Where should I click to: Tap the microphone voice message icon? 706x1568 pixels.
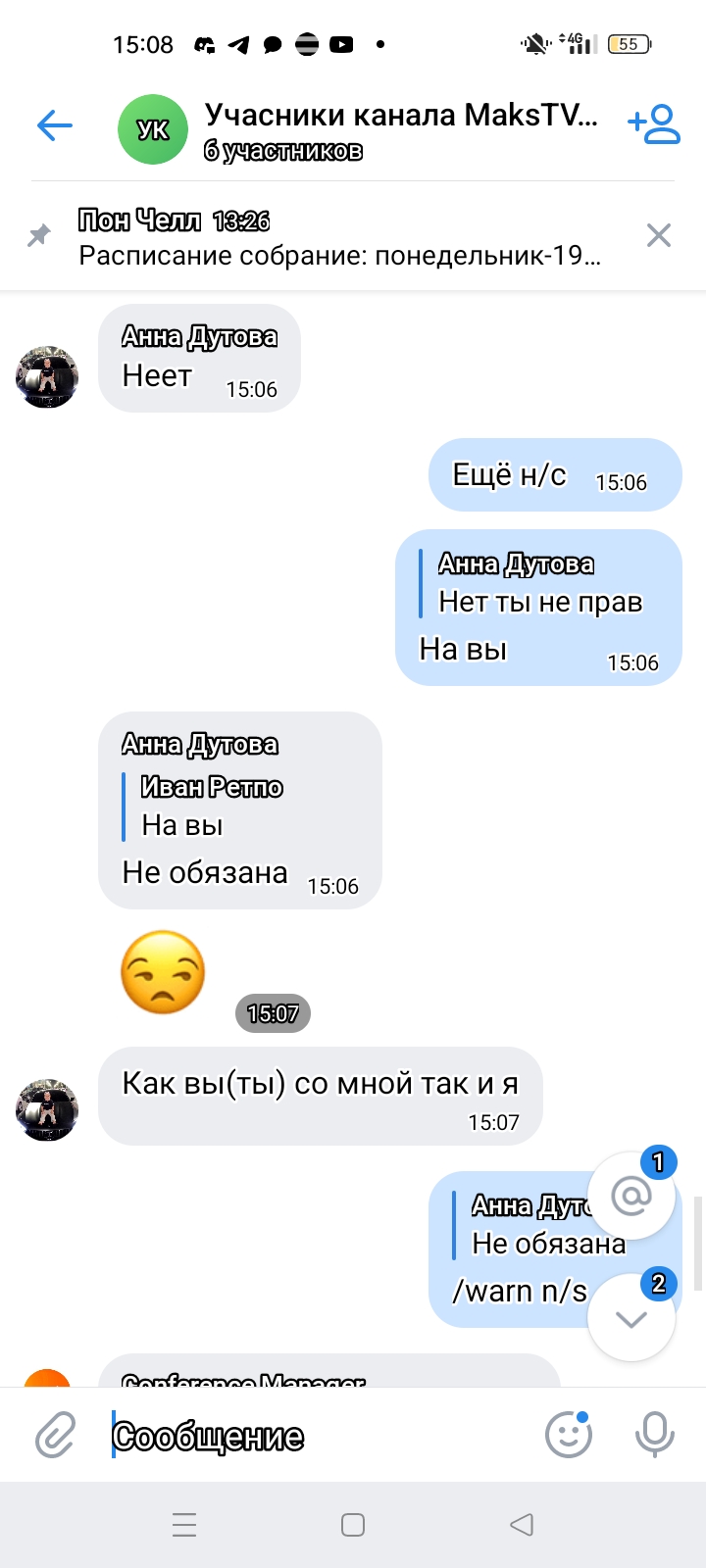click(654, 1435)
